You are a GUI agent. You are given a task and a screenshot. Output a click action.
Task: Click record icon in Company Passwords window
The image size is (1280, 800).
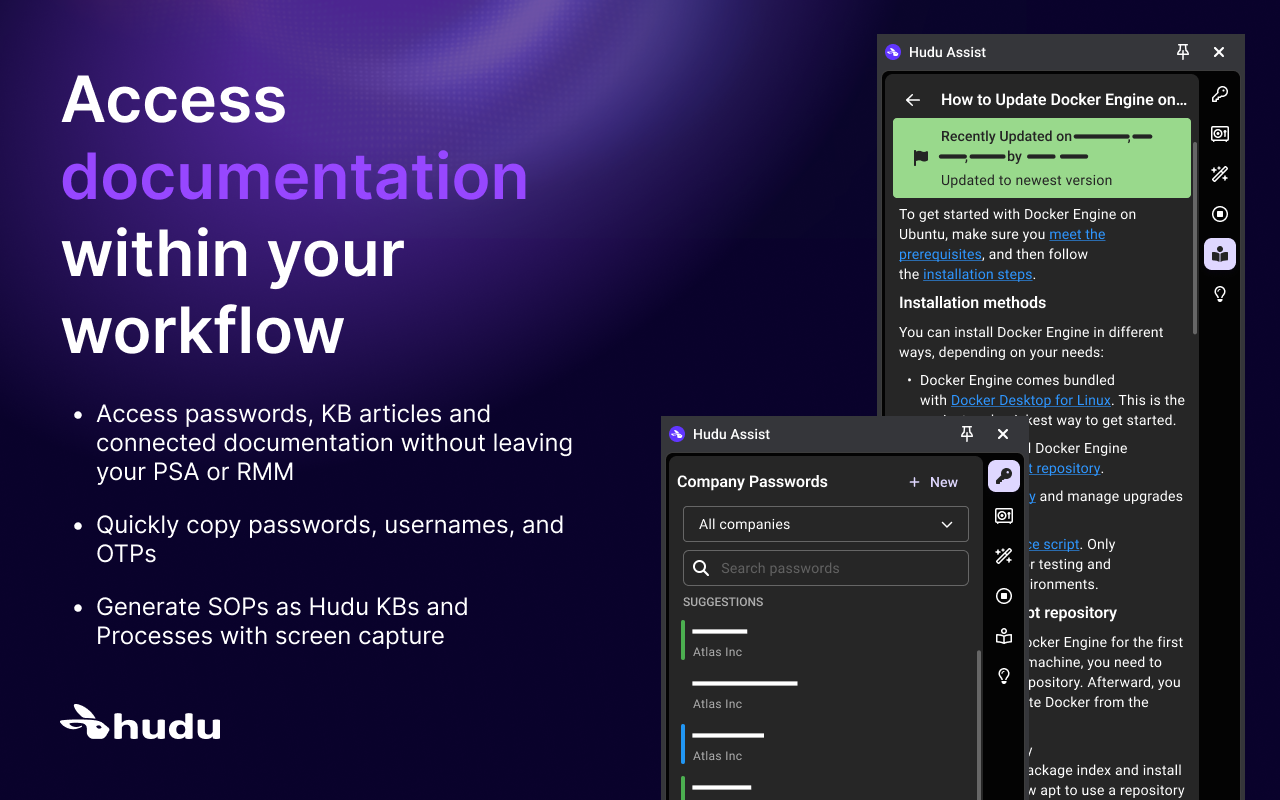click(1004, 596)
